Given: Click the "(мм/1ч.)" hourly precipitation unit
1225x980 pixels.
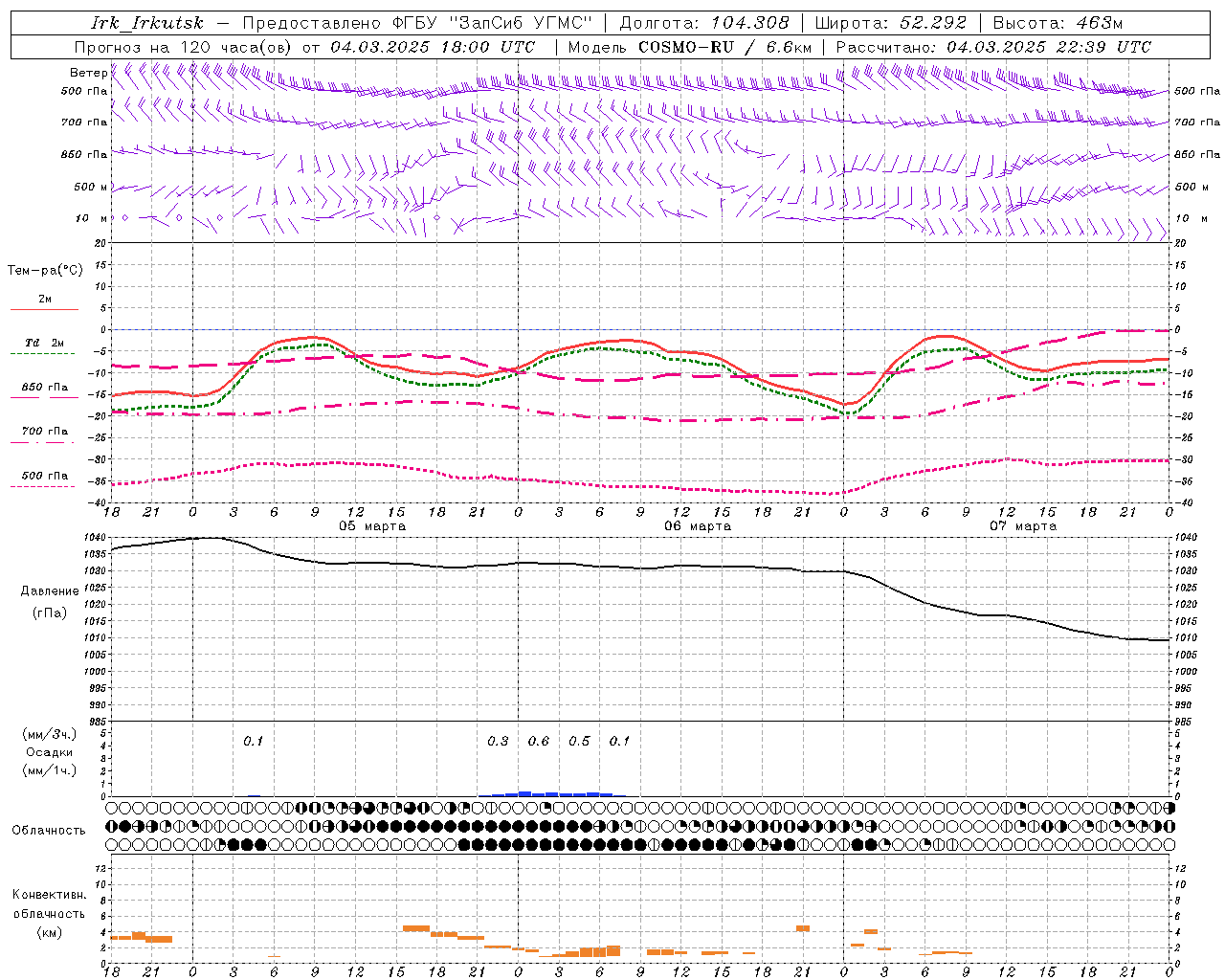Looking at the screenshot, I should (x=50, y=769).
